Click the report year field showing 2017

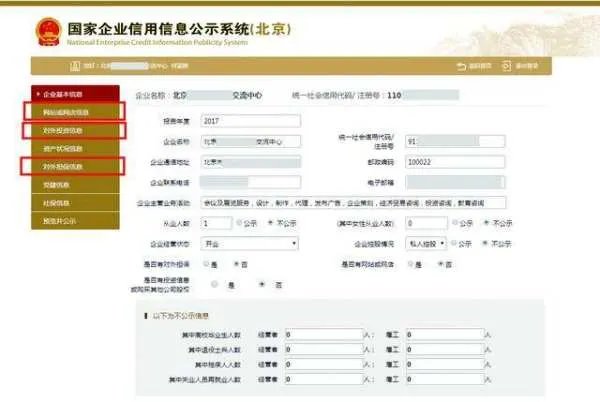coord(251,121)
